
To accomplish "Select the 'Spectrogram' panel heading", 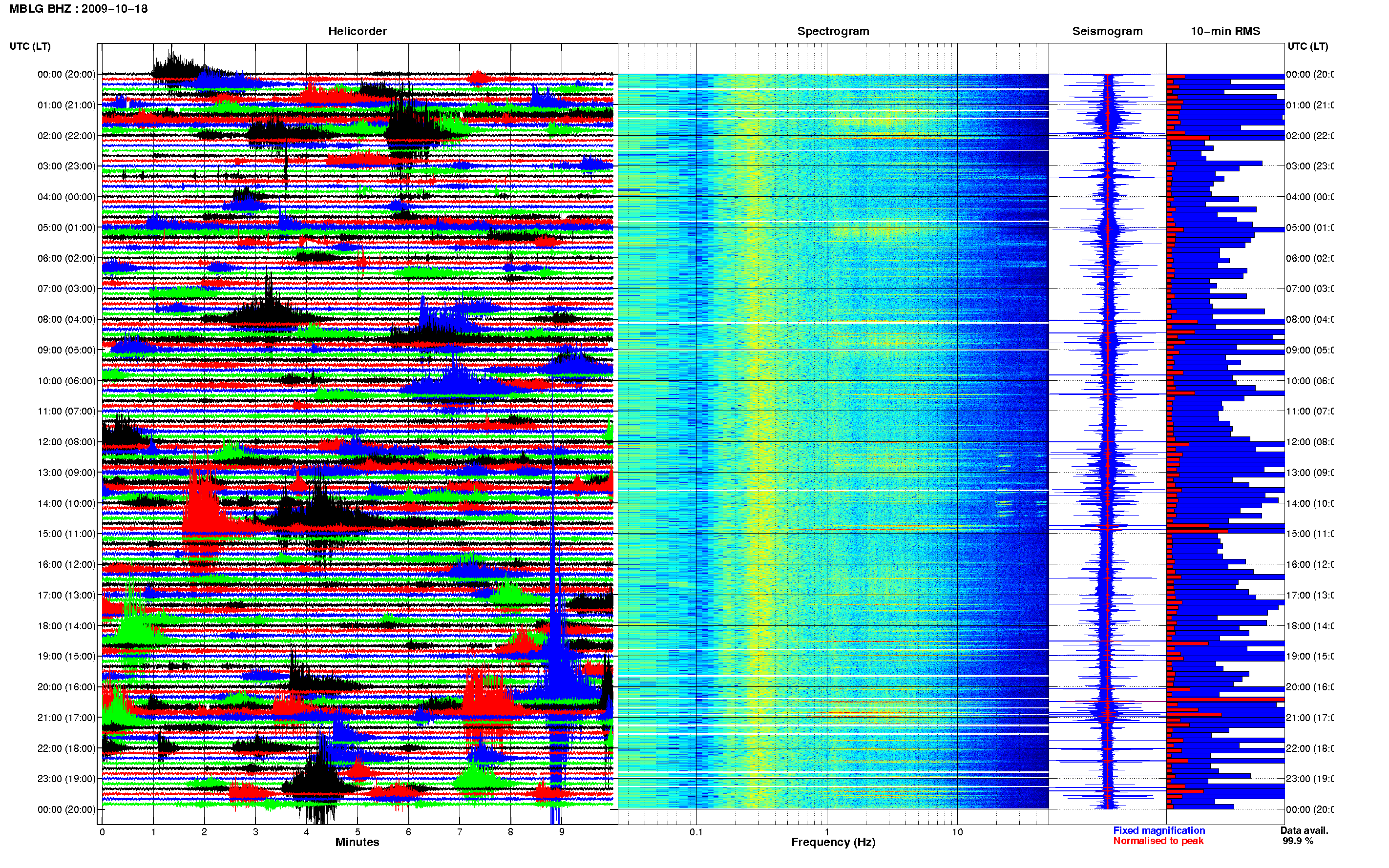I will pyautogui.click(x=833, y=31).
